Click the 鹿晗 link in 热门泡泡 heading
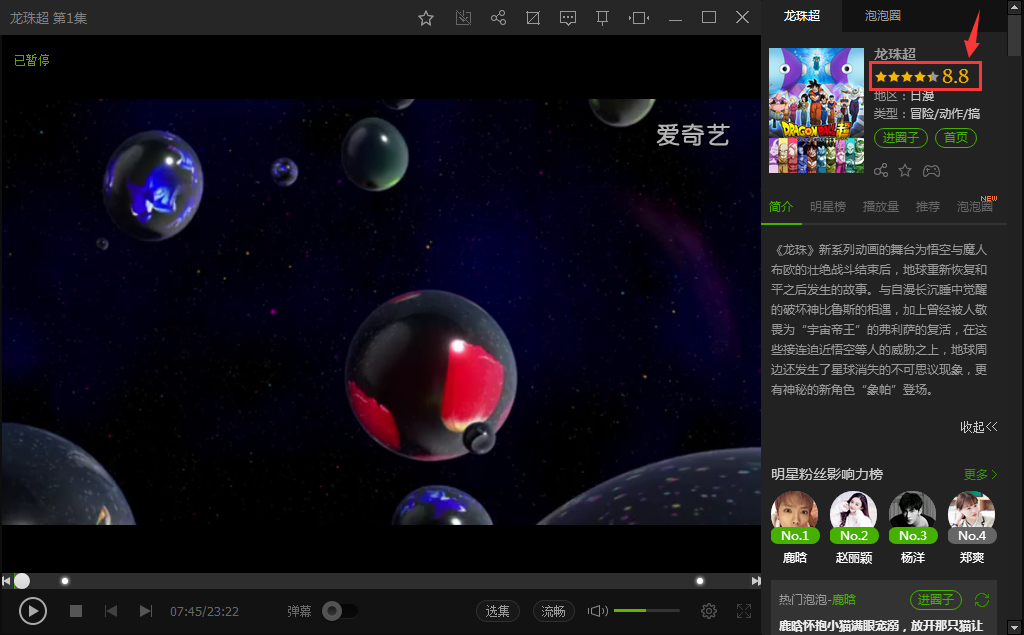The width and height of the screenshot is (1024, 635). pos(844,600)
